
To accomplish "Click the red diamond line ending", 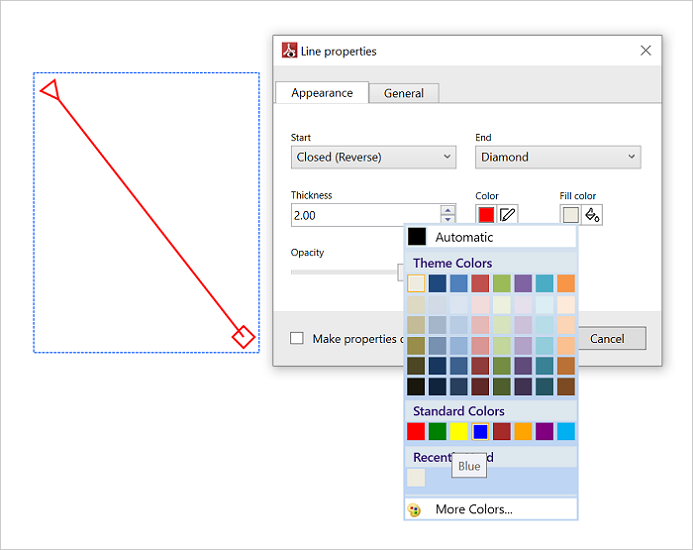I will click(x=243, y=337).
